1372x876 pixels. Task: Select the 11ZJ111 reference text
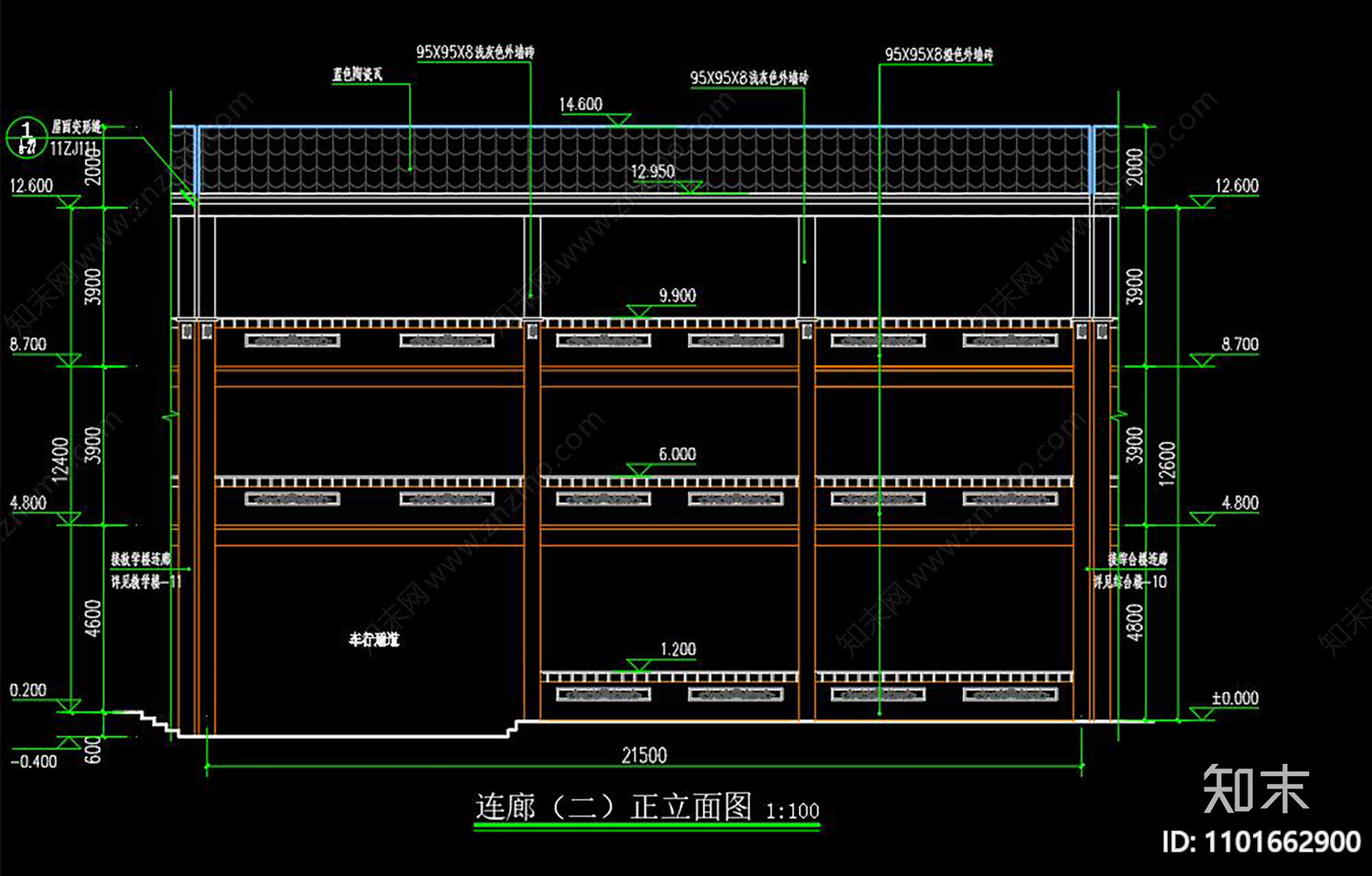pos(74,149)
